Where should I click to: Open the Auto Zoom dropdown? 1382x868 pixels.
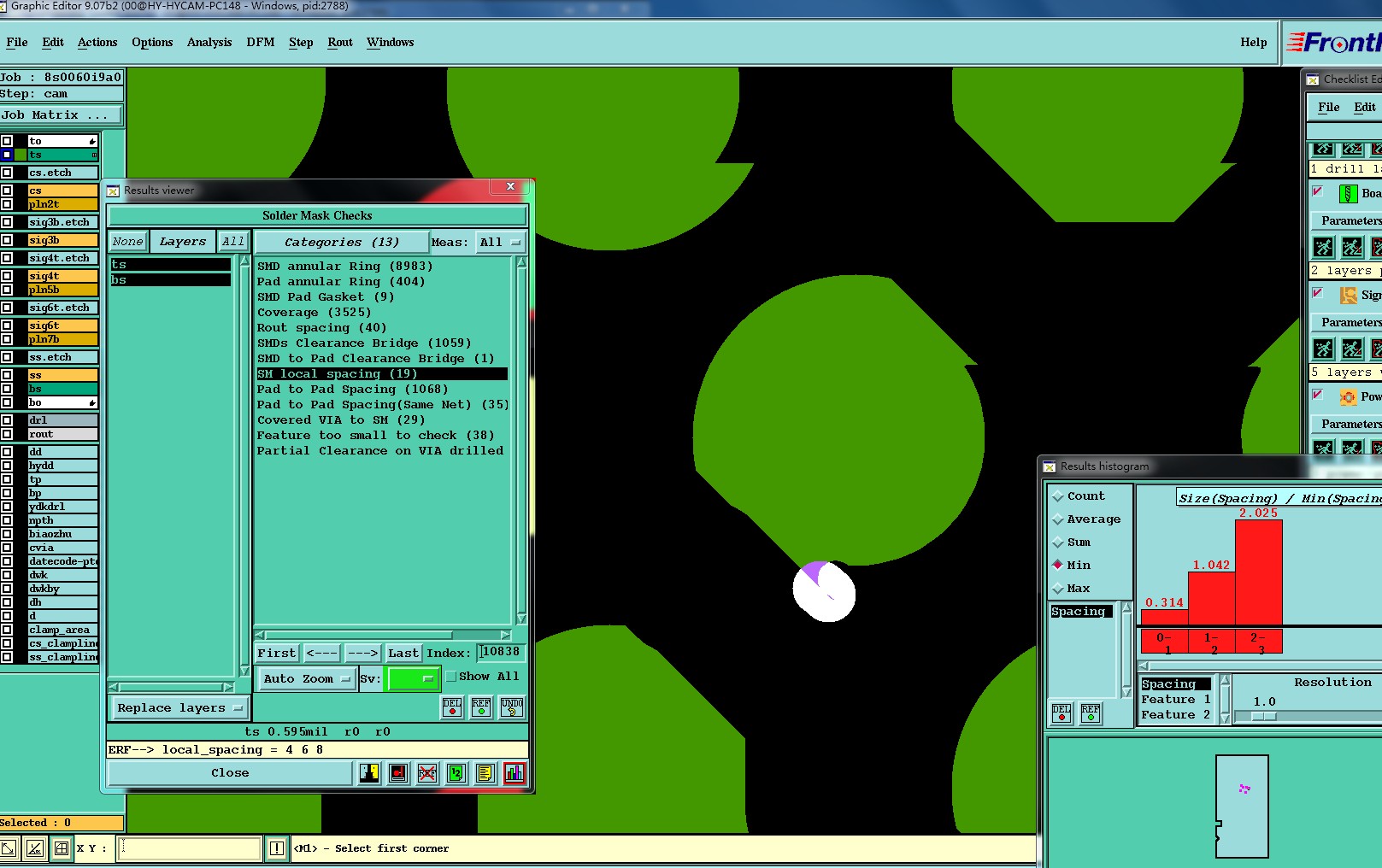[x=308, y=679]
